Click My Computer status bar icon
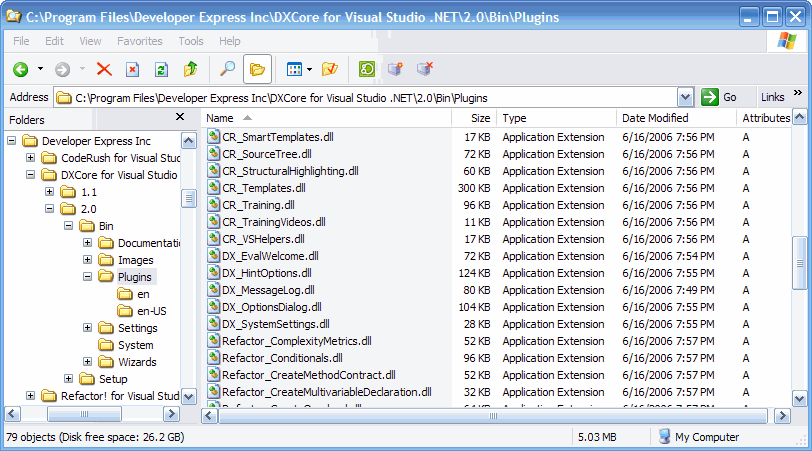This screenshot has height=451, width=812. coord(664,437)
